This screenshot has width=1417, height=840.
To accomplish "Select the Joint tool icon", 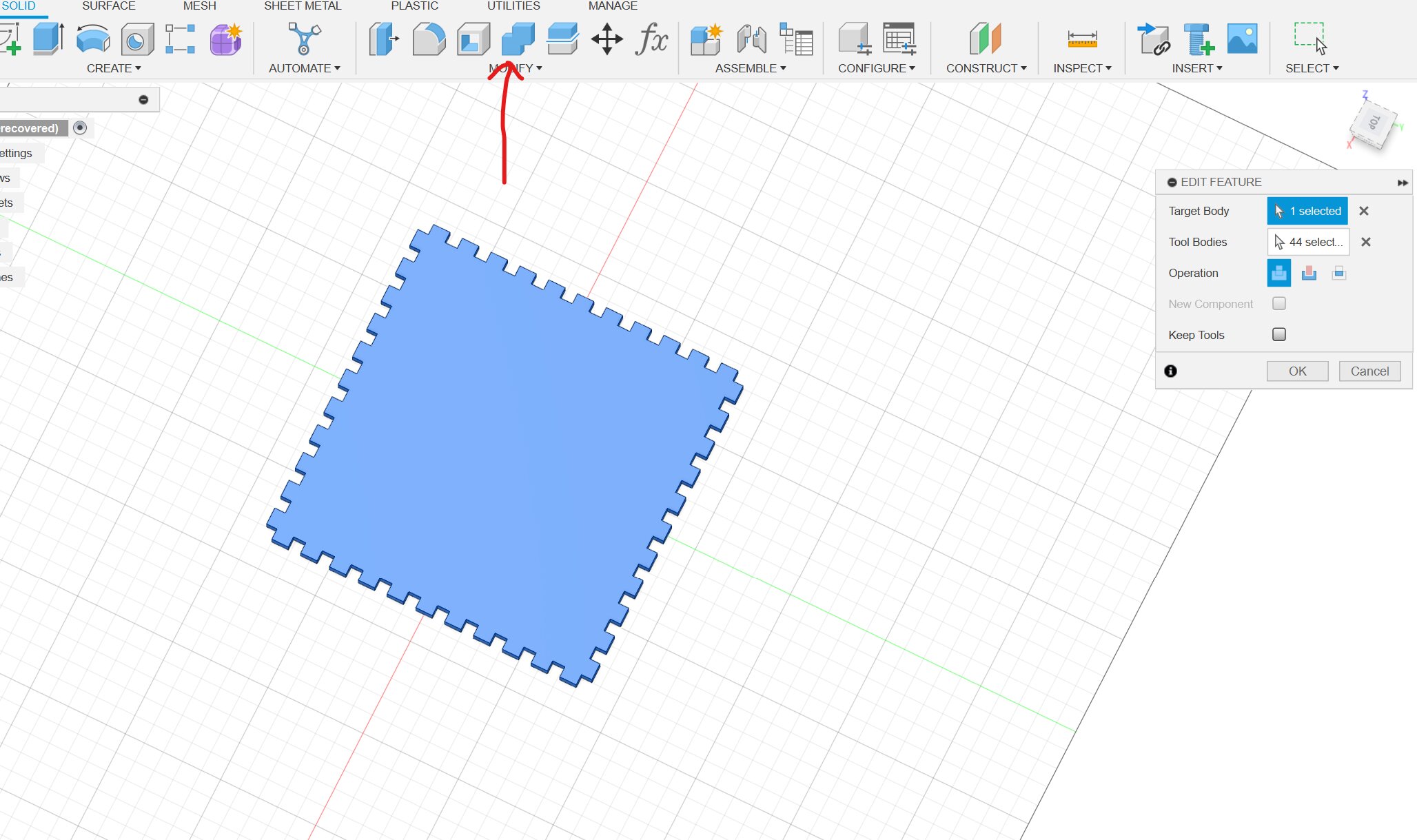I will [x=751, y=39].
